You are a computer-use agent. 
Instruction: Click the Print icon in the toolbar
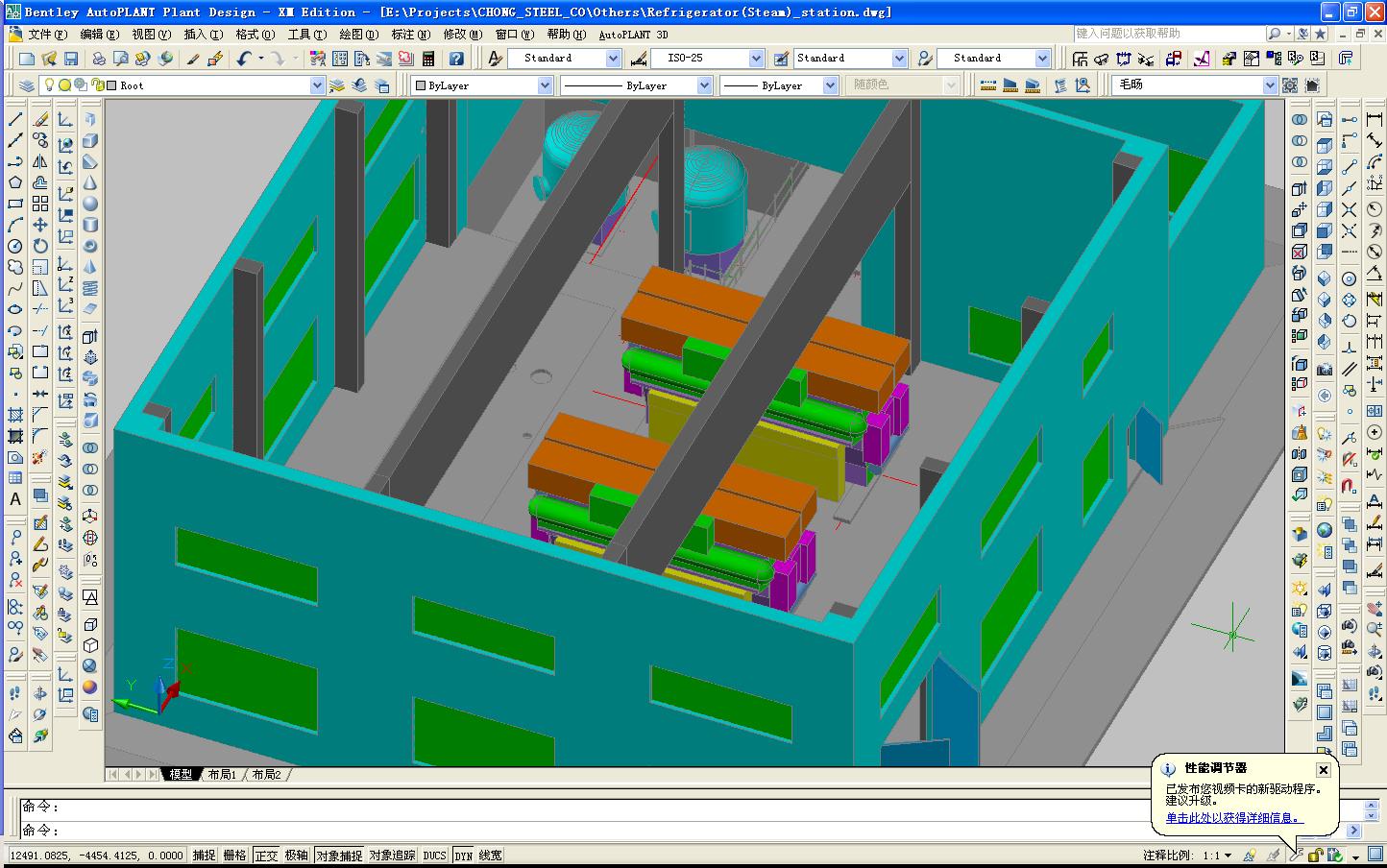tap(99, 59)
